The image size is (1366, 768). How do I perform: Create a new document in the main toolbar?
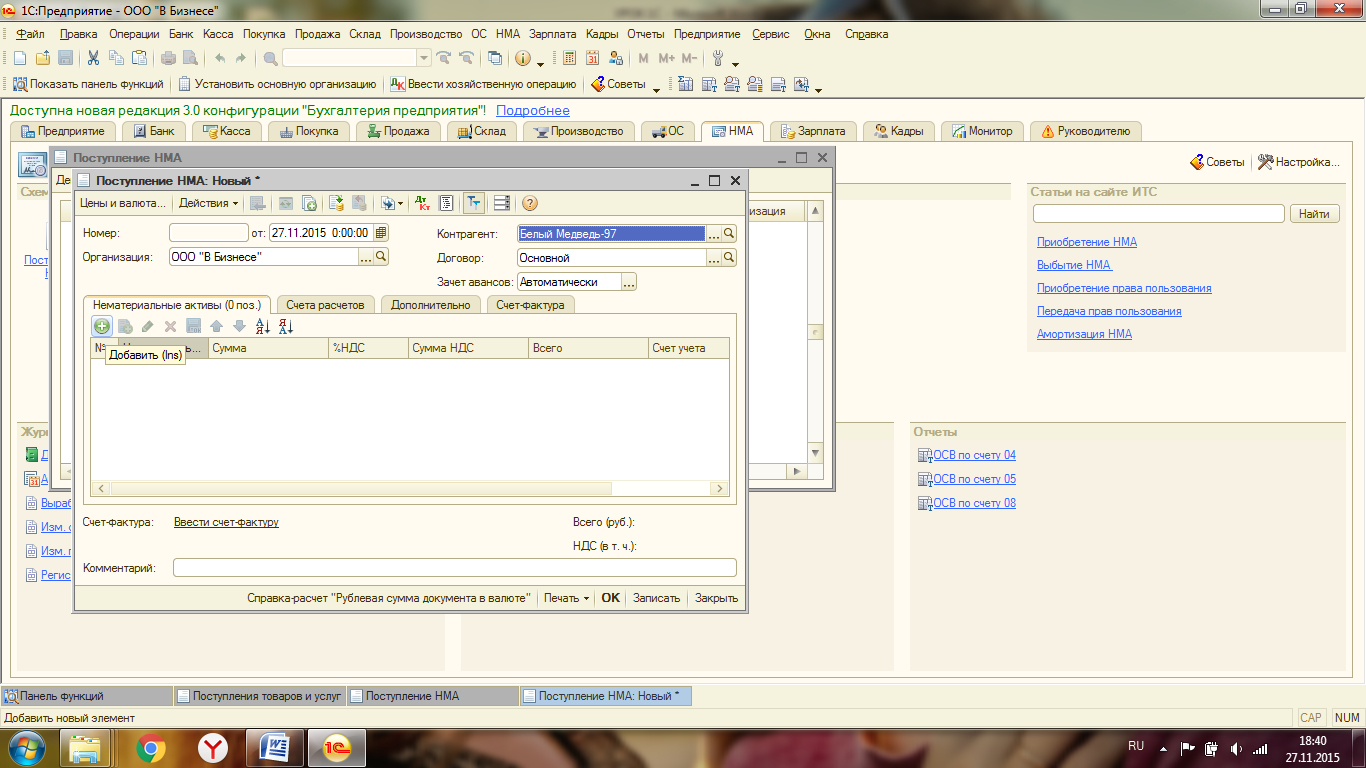click(19, 58)
